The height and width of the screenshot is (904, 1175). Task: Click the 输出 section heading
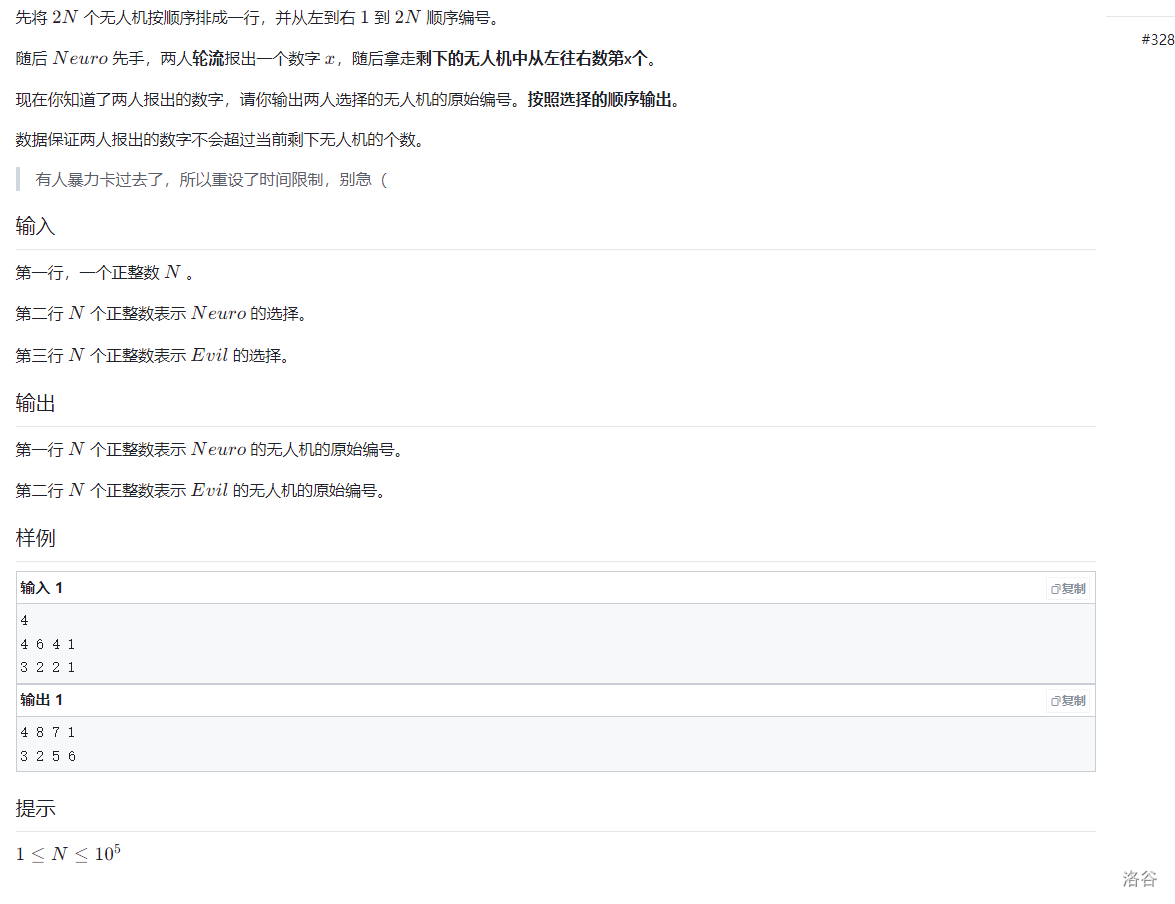click(x=36, y=404)
